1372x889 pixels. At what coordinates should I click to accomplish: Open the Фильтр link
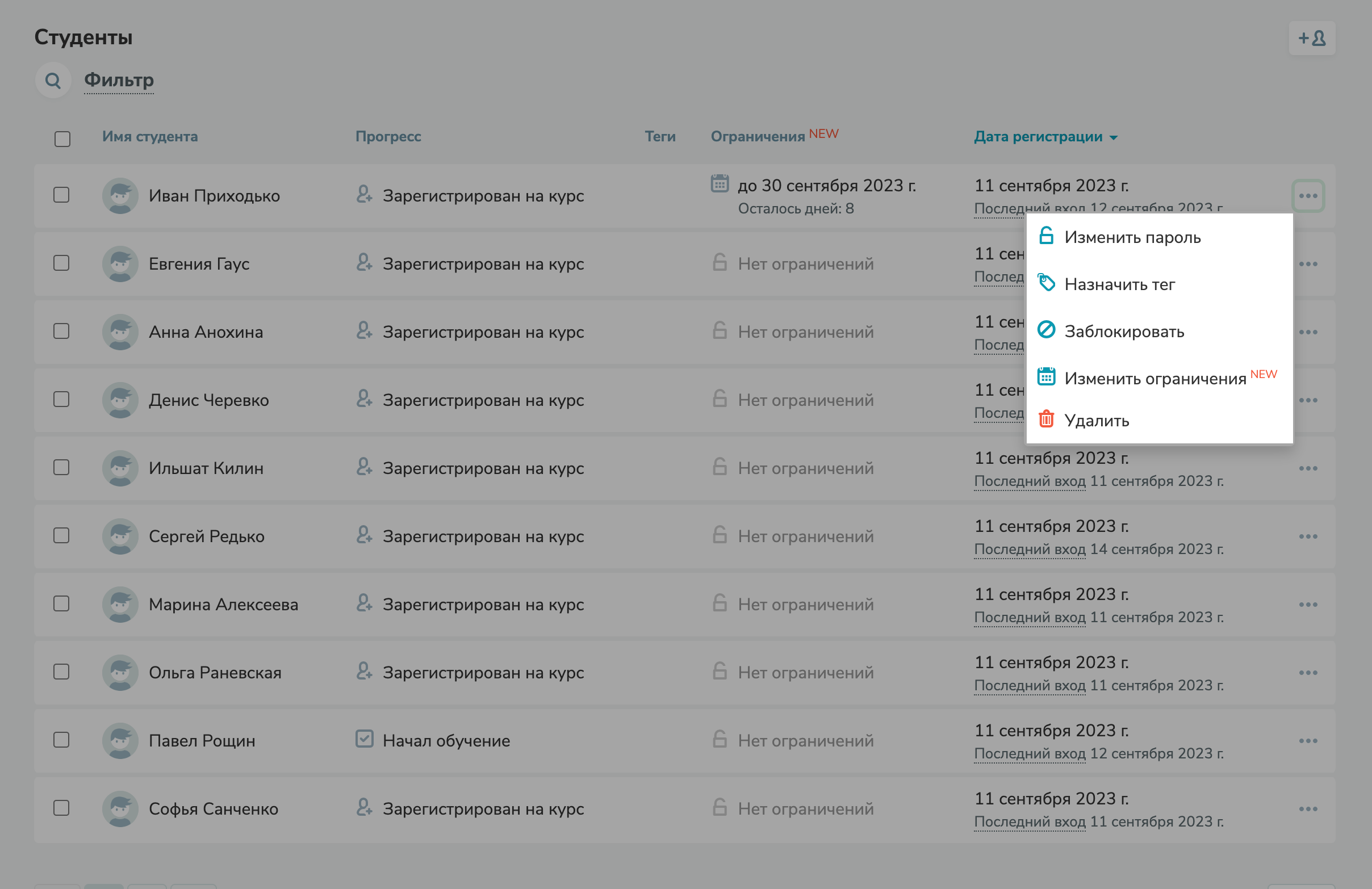point(119,79)
